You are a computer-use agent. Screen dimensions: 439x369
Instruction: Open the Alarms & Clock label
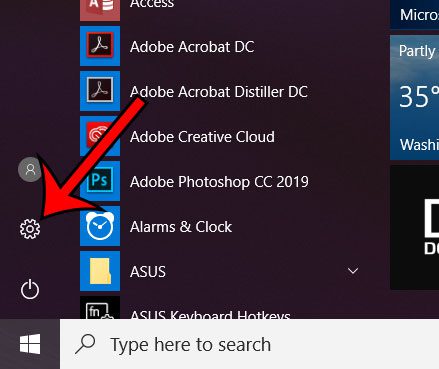[181, 227]
